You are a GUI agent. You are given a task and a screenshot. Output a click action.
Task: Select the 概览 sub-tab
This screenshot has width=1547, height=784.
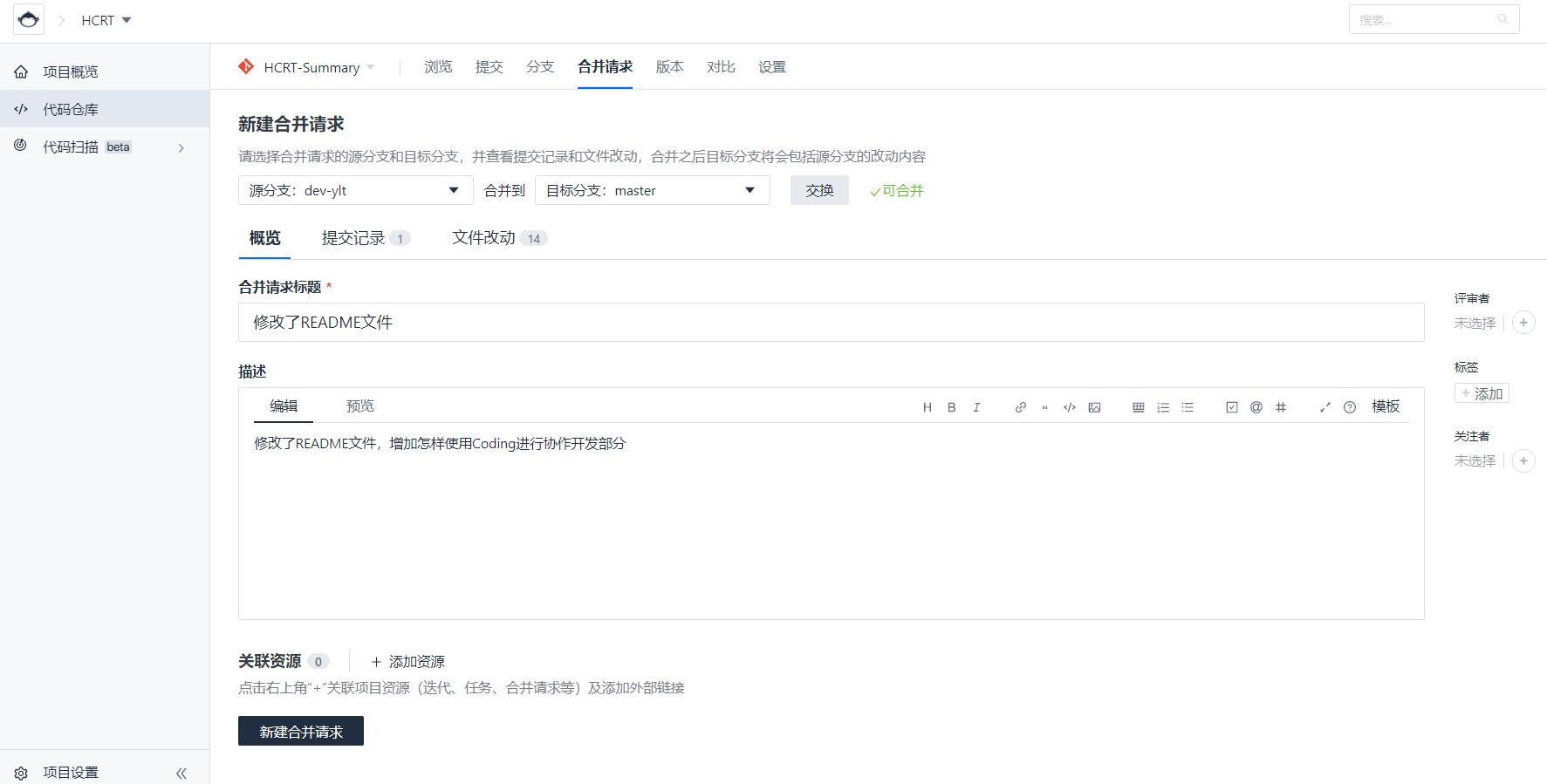coord(264,238)
